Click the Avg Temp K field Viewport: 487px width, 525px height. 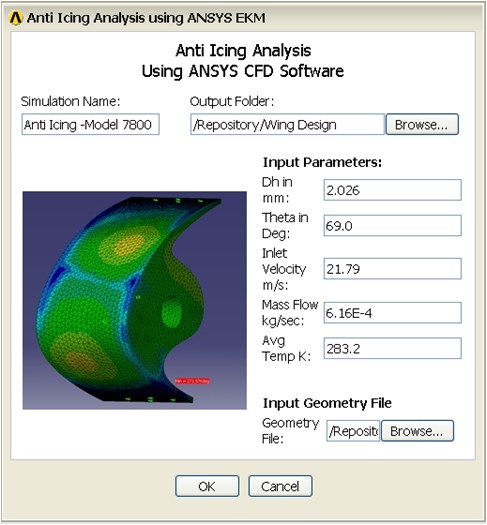392,349
